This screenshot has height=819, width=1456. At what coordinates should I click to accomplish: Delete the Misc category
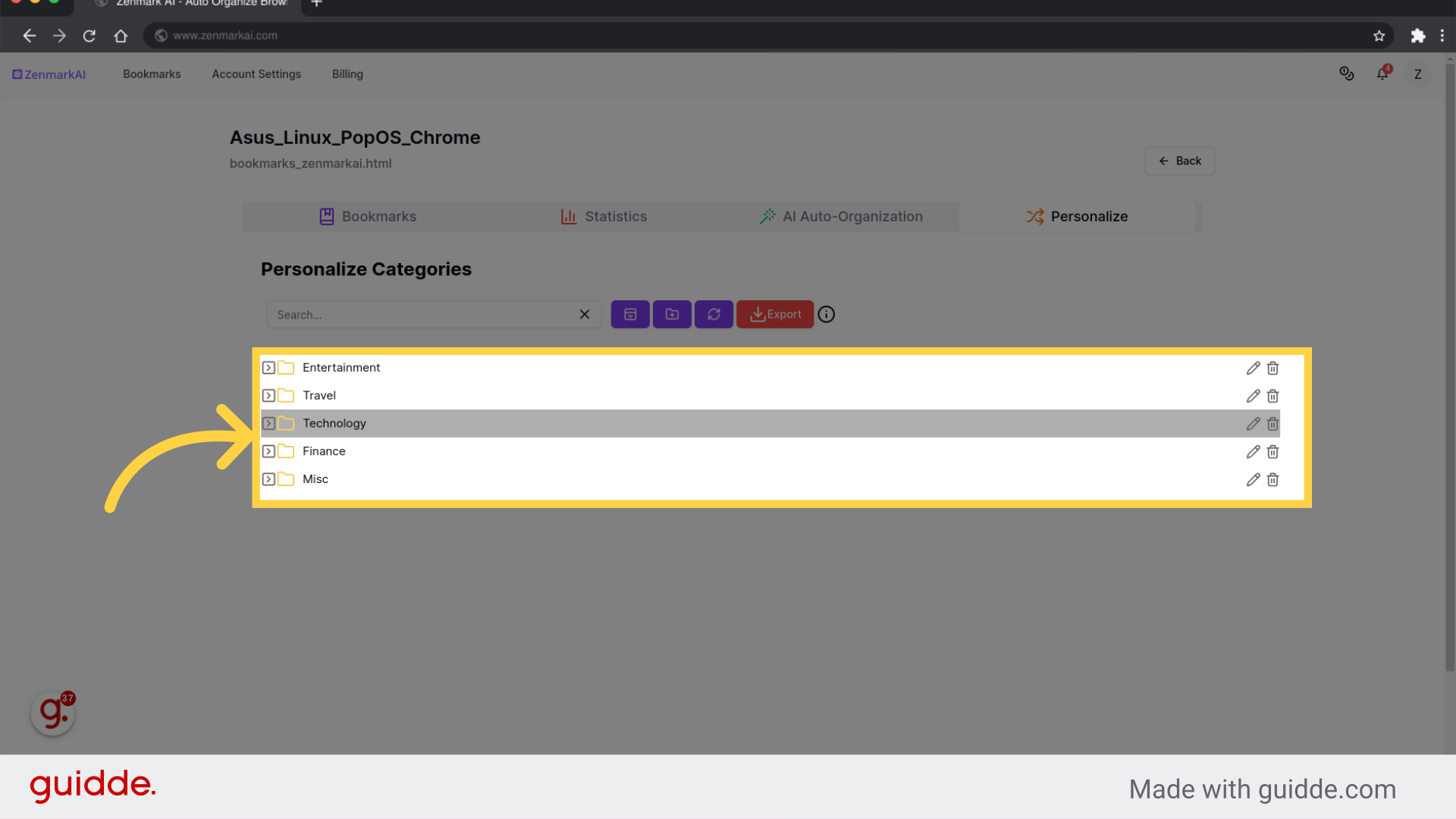tap(1272, 480)
